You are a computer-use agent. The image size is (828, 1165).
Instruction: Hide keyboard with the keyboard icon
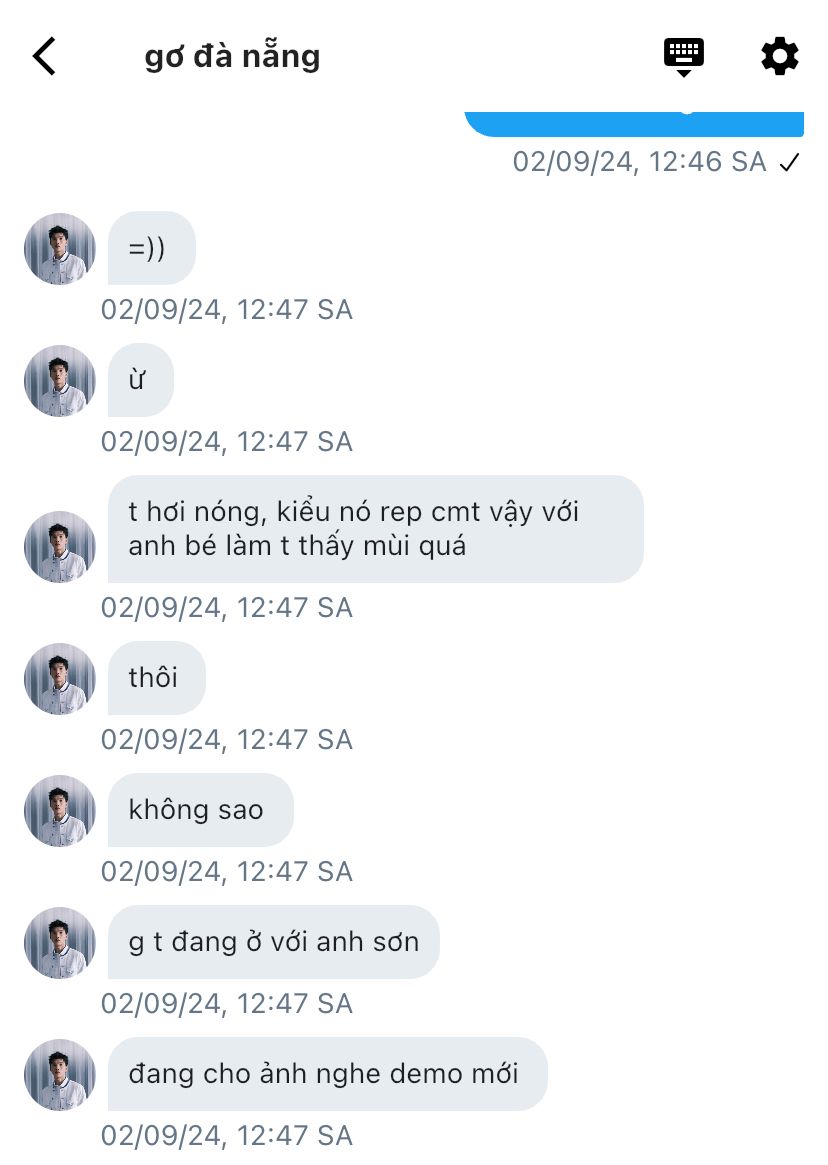pos(684,56)
